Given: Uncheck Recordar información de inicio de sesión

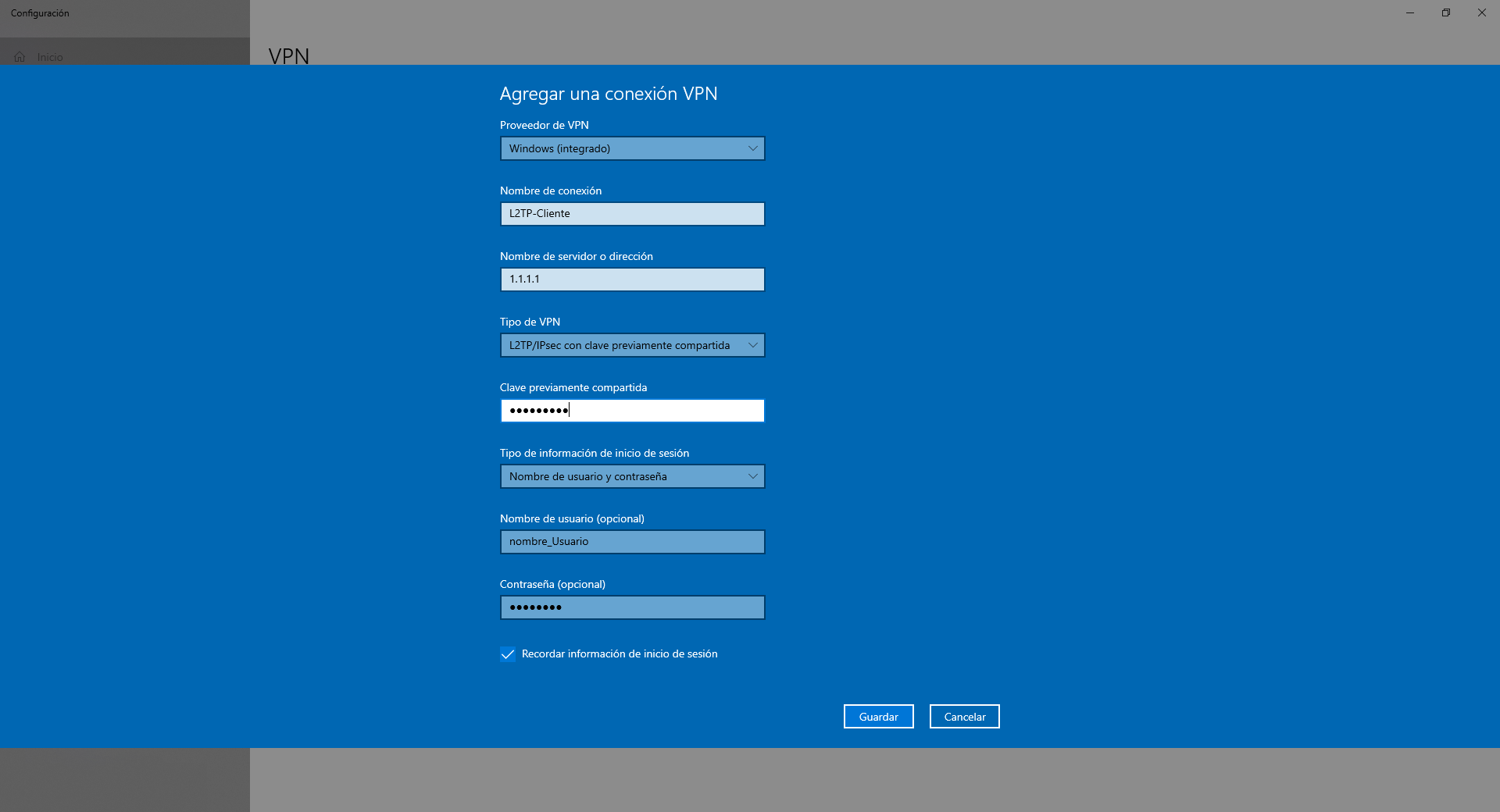Looking at the screenshot, I should pyautogui.click(x=508, y=654).
